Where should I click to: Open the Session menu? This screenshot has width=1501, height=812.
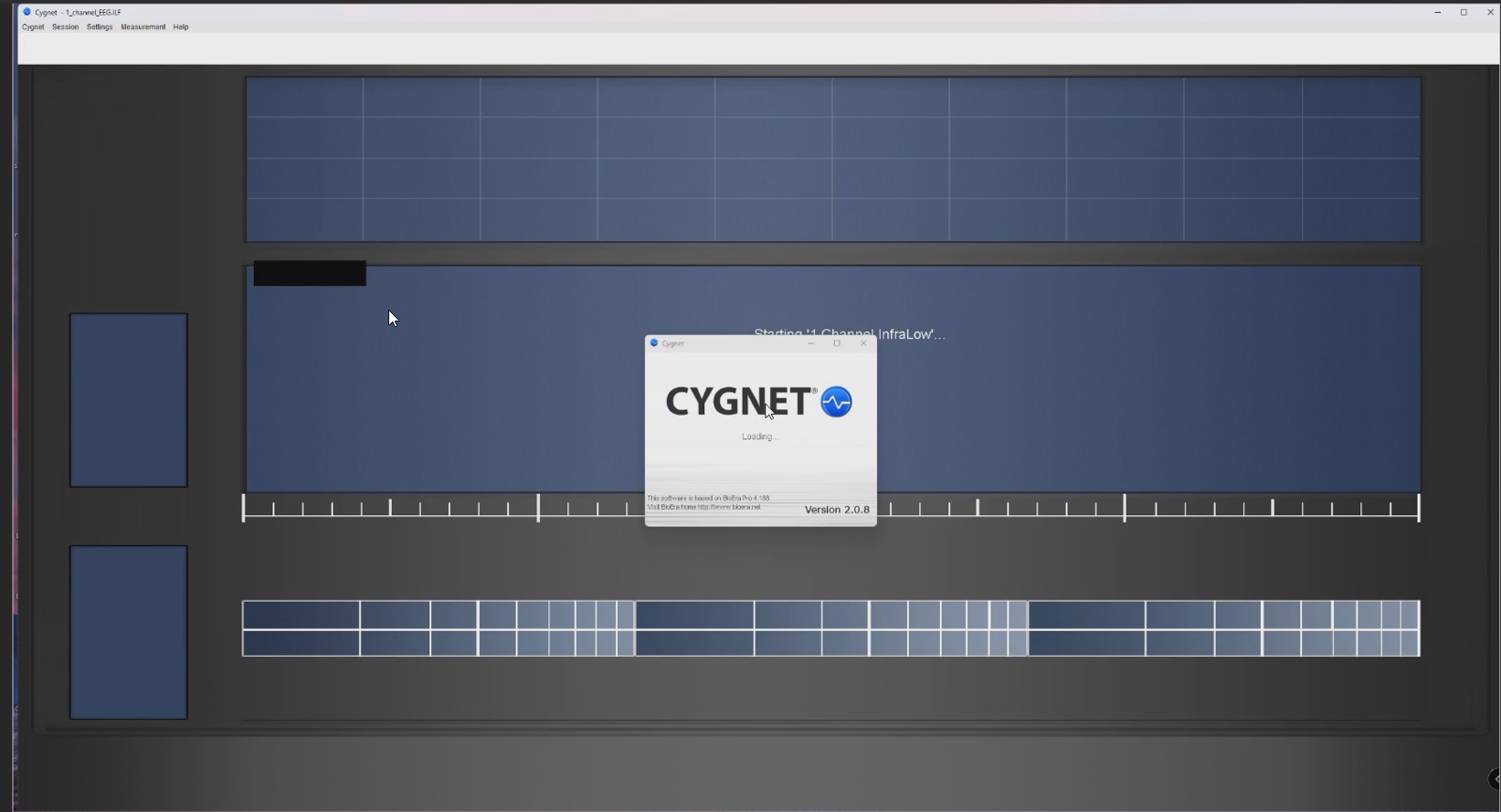coord(65,27)
